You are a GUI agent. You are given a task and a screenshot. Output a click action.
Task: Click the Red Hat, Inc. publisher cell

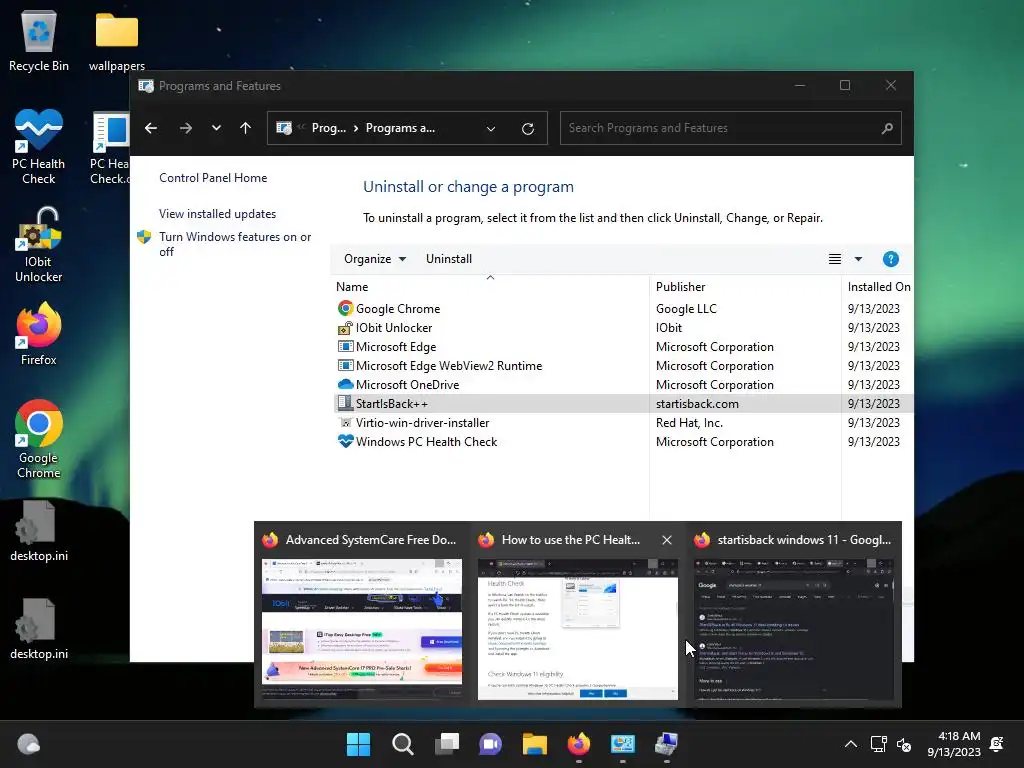[689, 423]
